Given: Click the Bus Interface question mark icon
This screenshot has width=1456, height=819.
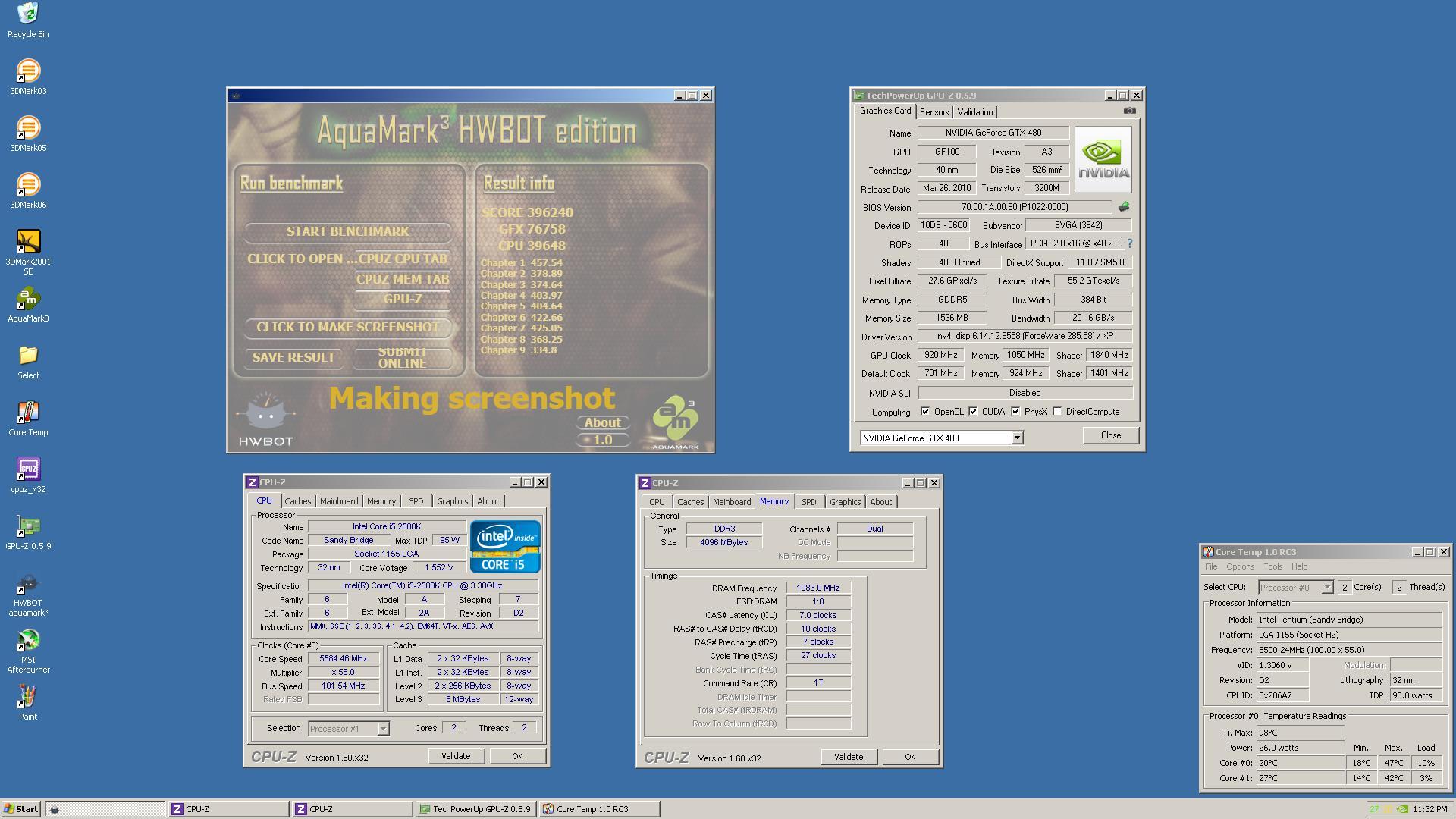Looking at the screenshot, I should (1129, 243).
